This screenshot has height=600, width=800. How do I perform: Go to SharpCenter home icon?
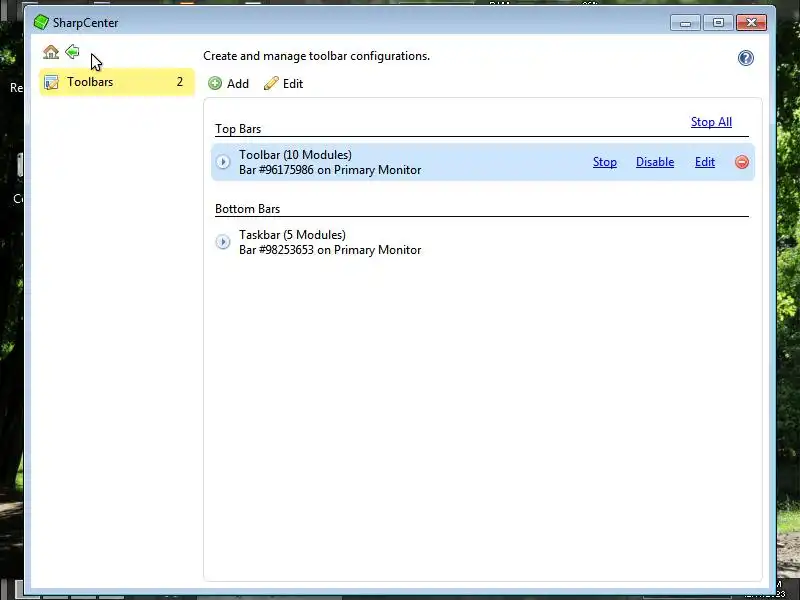tap(51, 52)
